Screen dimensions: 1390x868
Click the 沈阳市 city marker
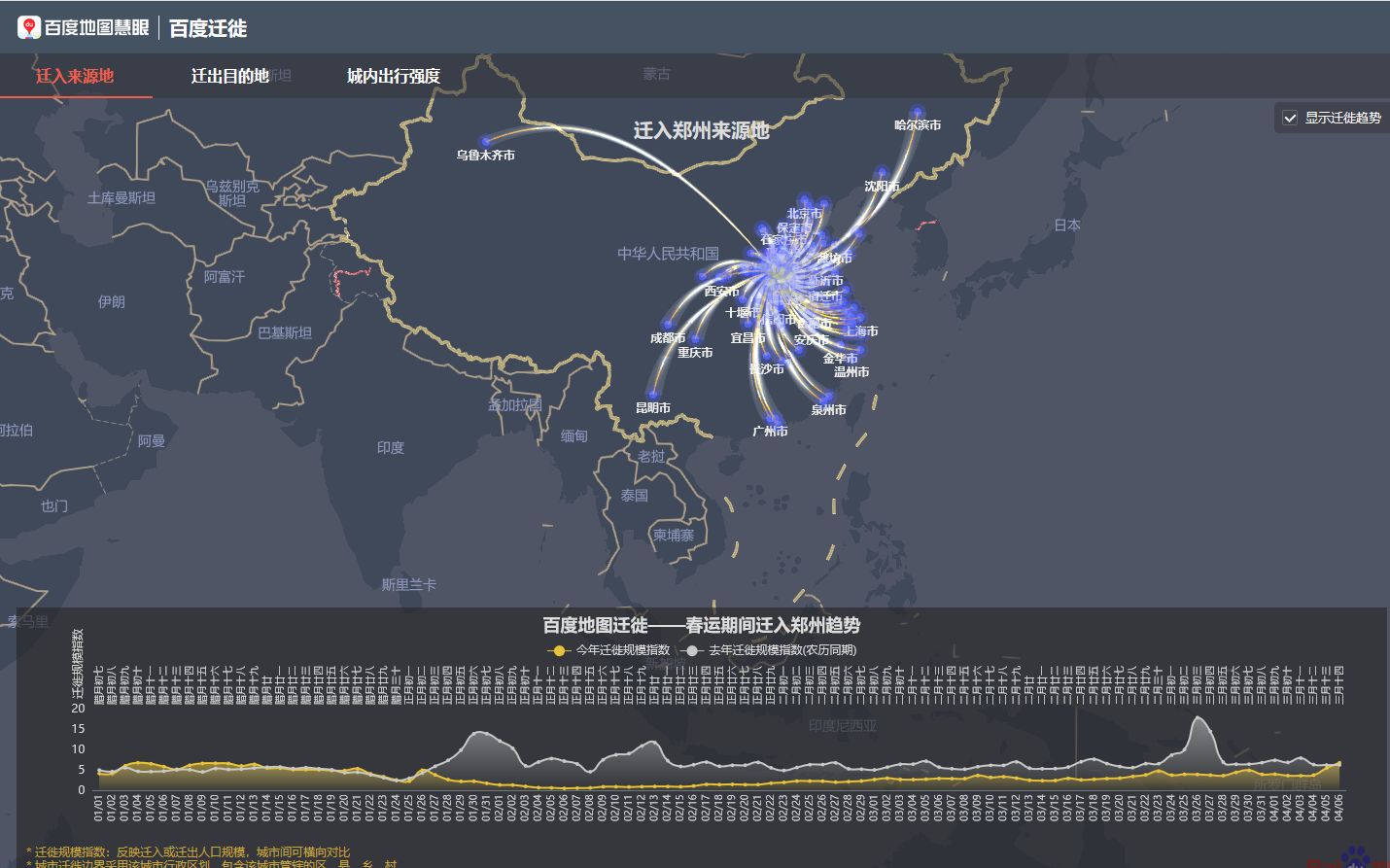click(882, 173)
